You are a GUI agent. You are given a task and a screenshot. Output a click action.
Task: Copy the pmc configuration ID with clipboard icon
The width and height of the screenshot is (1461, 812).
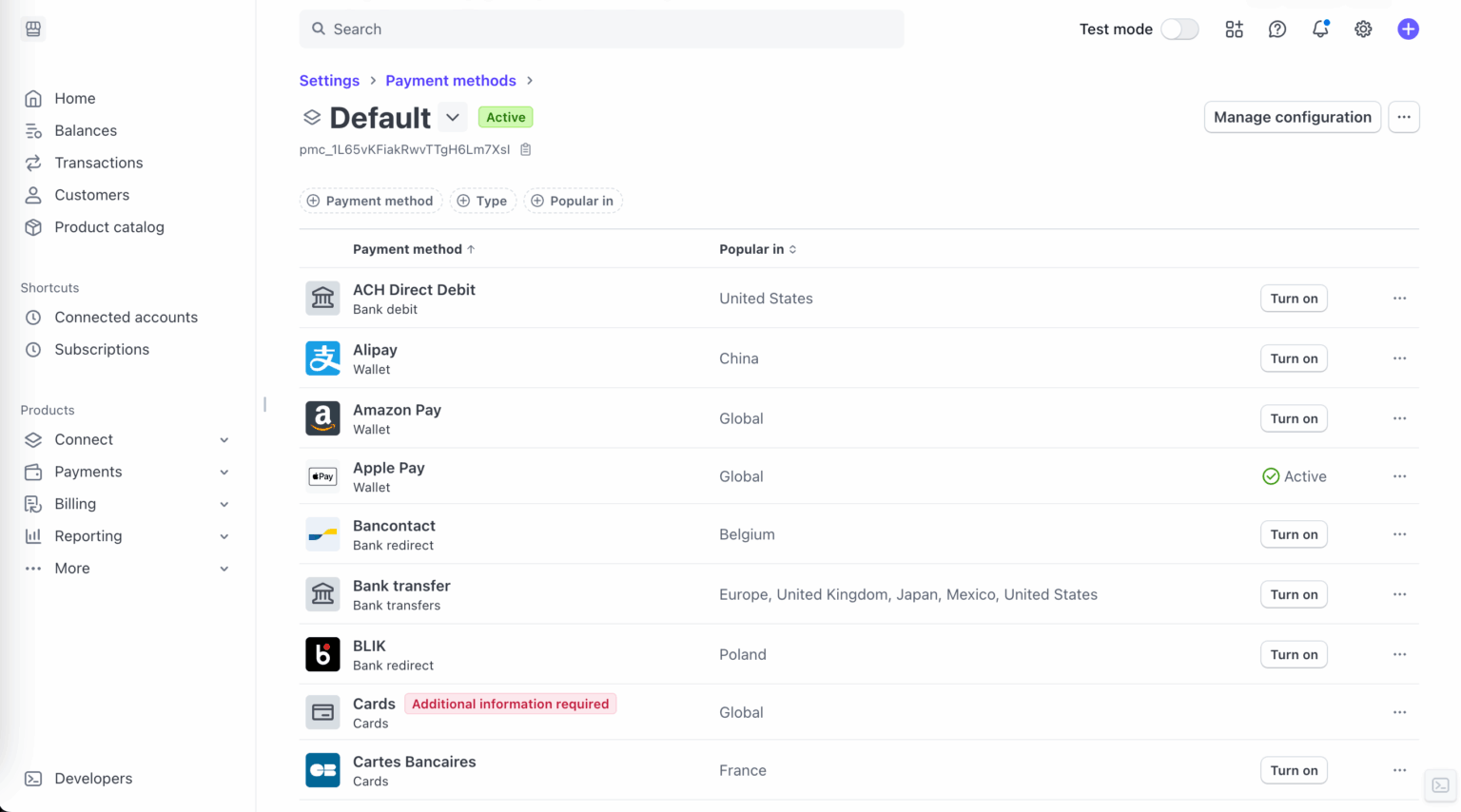tap(525, 149)
